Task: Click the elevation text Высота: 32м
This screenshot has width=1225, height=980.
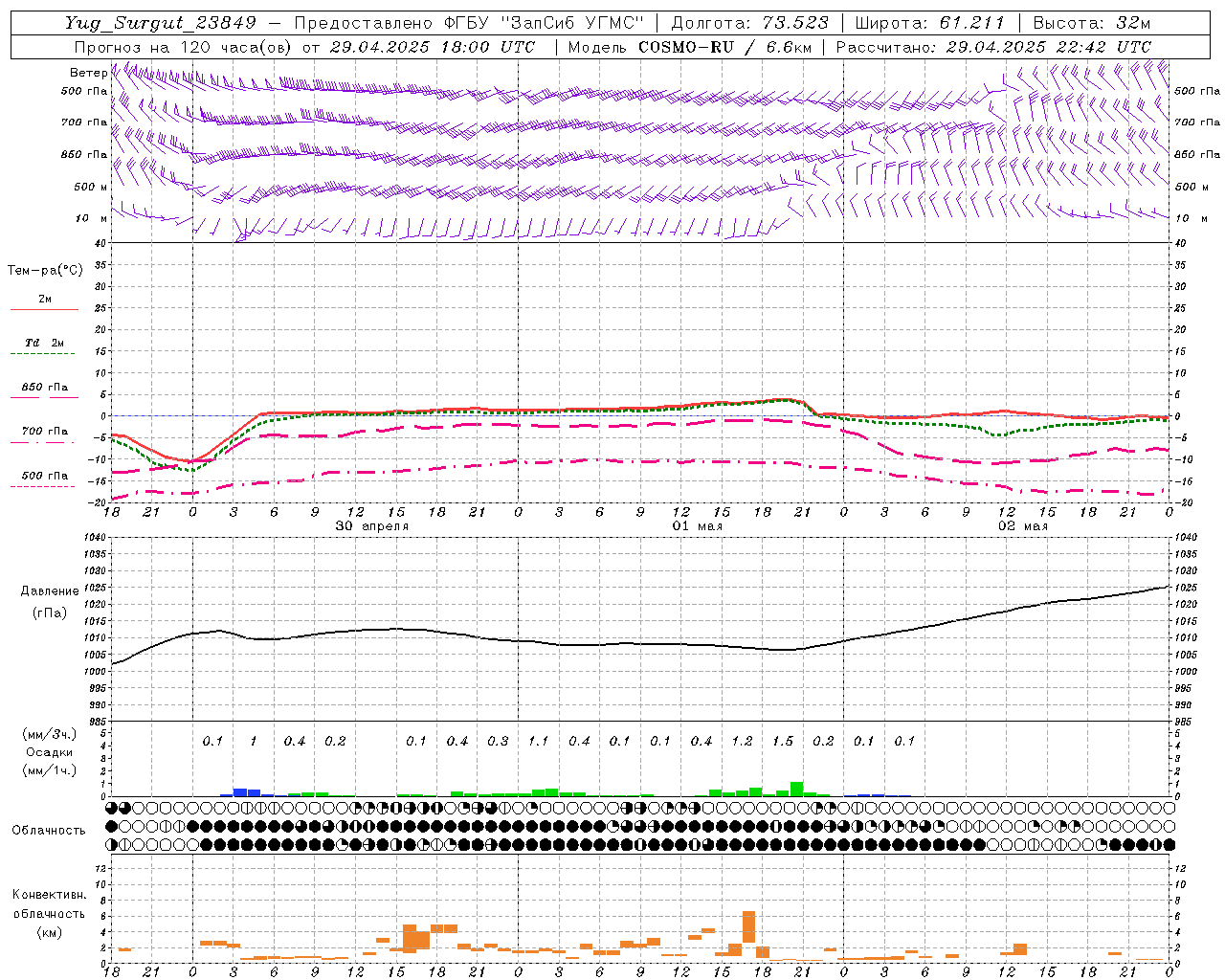Action: (1092, 23)
